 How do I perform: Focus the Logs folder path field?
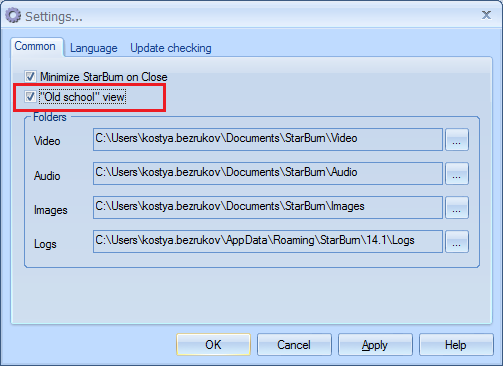tap(268, 242)
